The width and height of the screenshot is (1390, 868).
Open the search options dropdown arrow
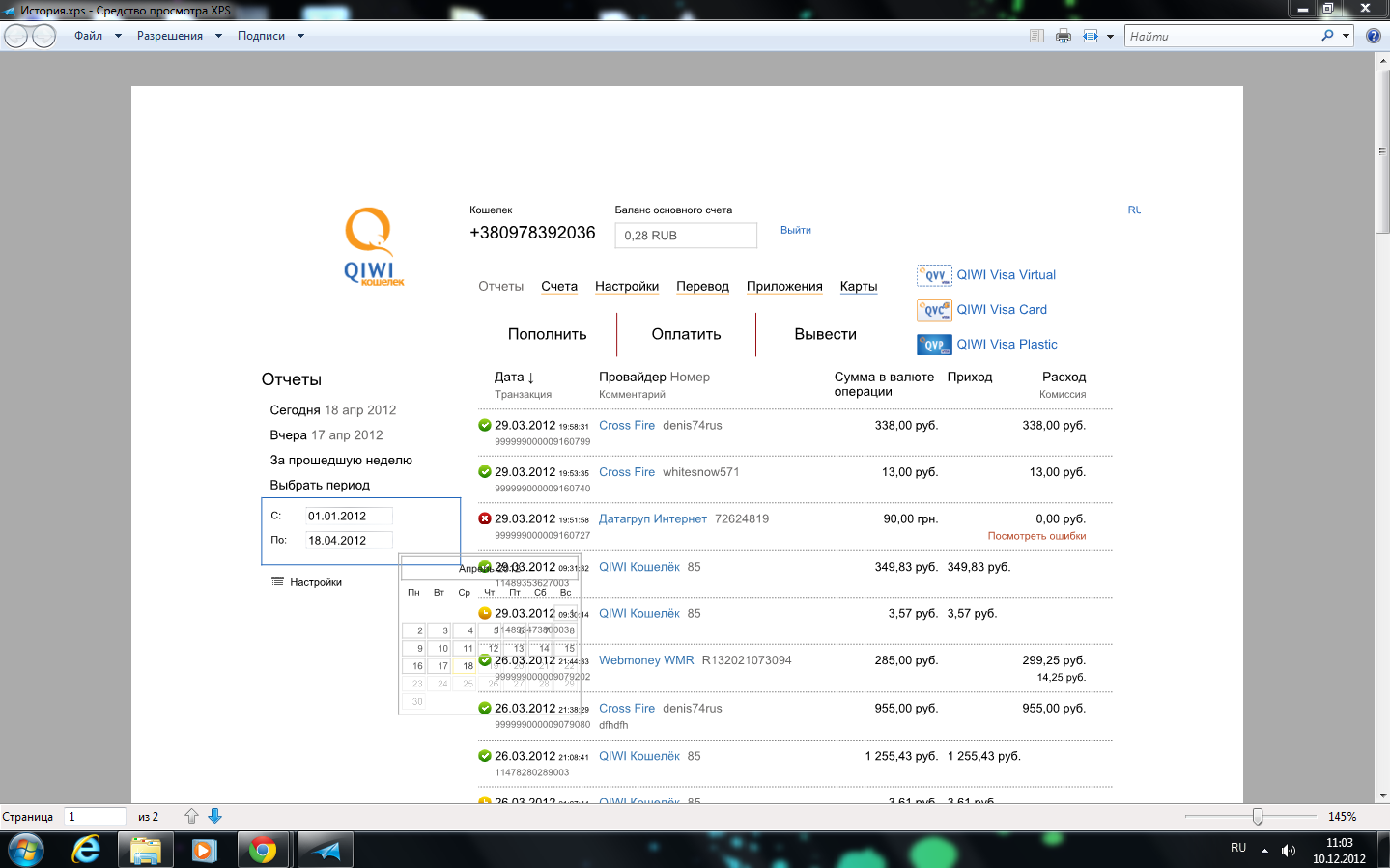tap(1346, 37)
